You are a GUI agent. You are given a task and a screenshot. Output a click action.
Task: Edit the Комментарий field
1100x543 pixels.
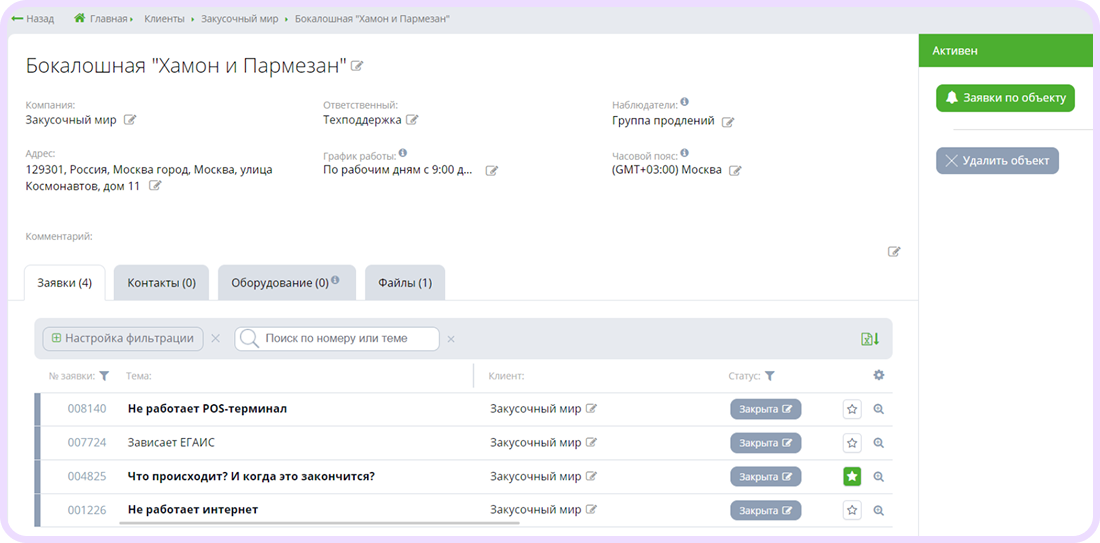point(894,252)
